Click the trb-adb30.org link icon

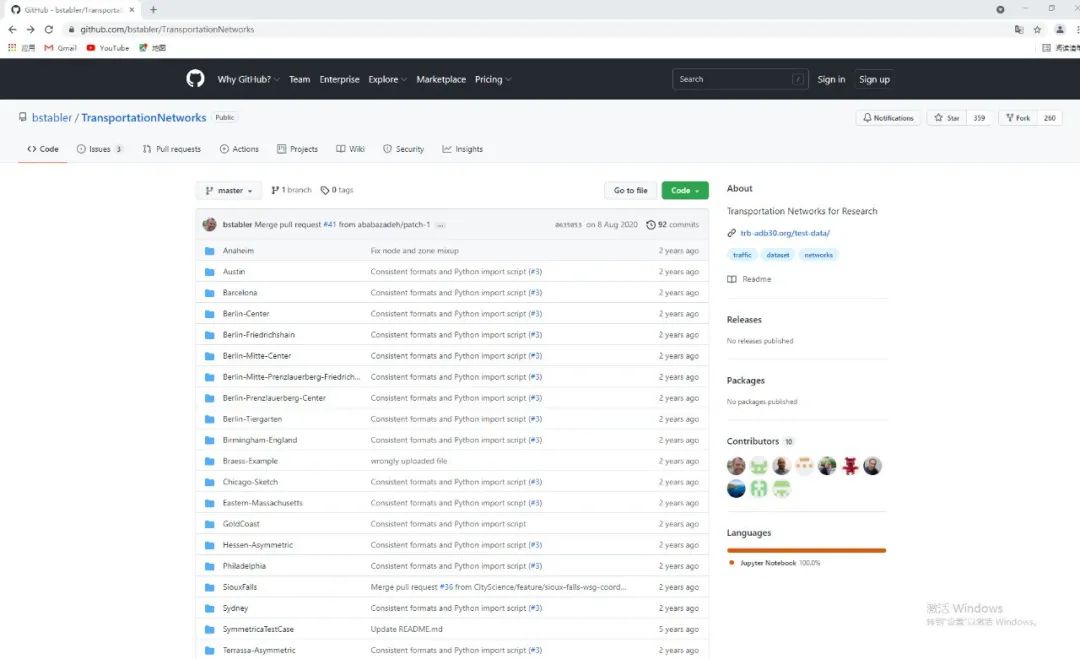coord(731,233)
